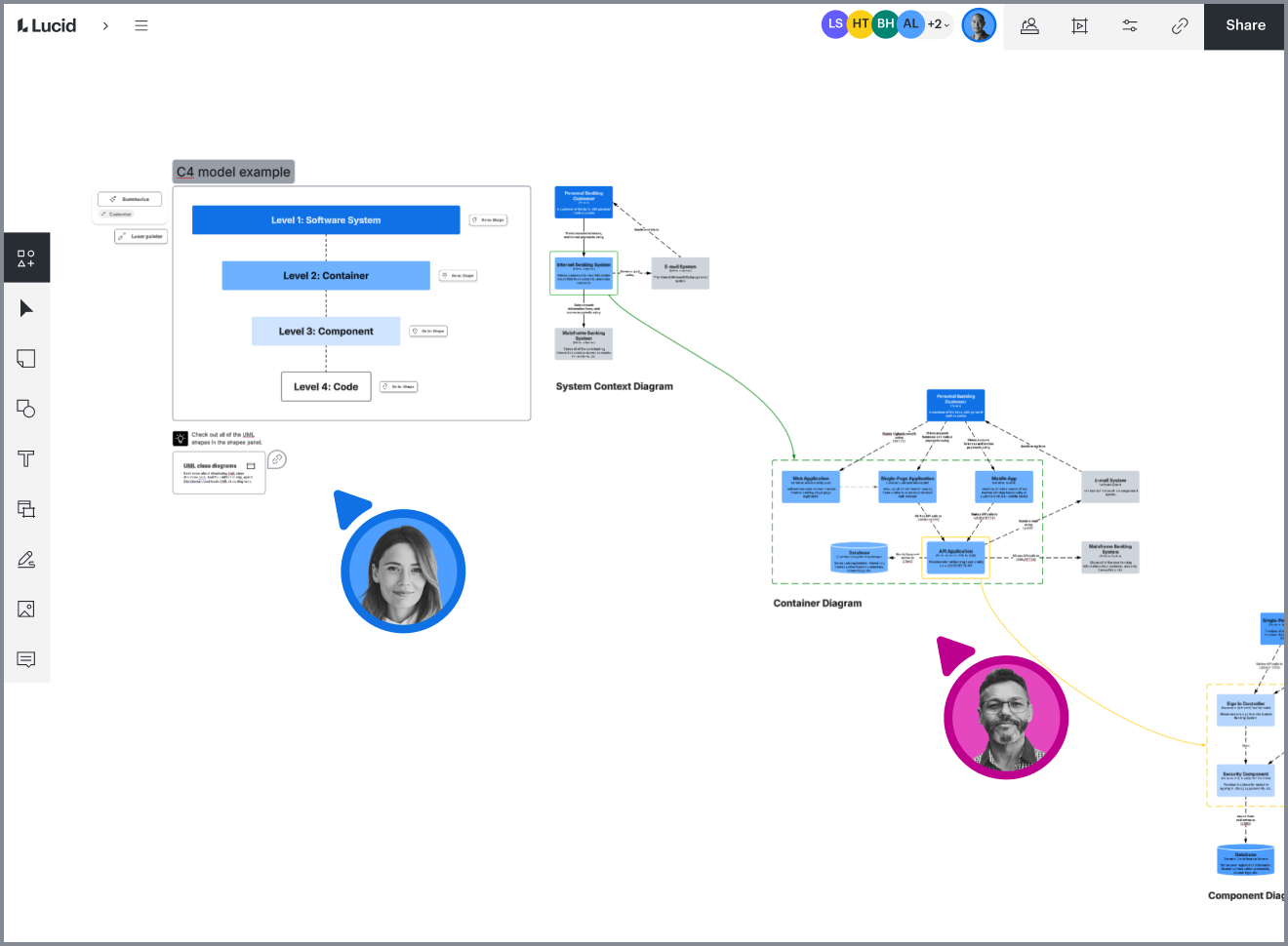Click the link icon beside UML card
Screen dimensions: 1288x946
tap(277, 459)
